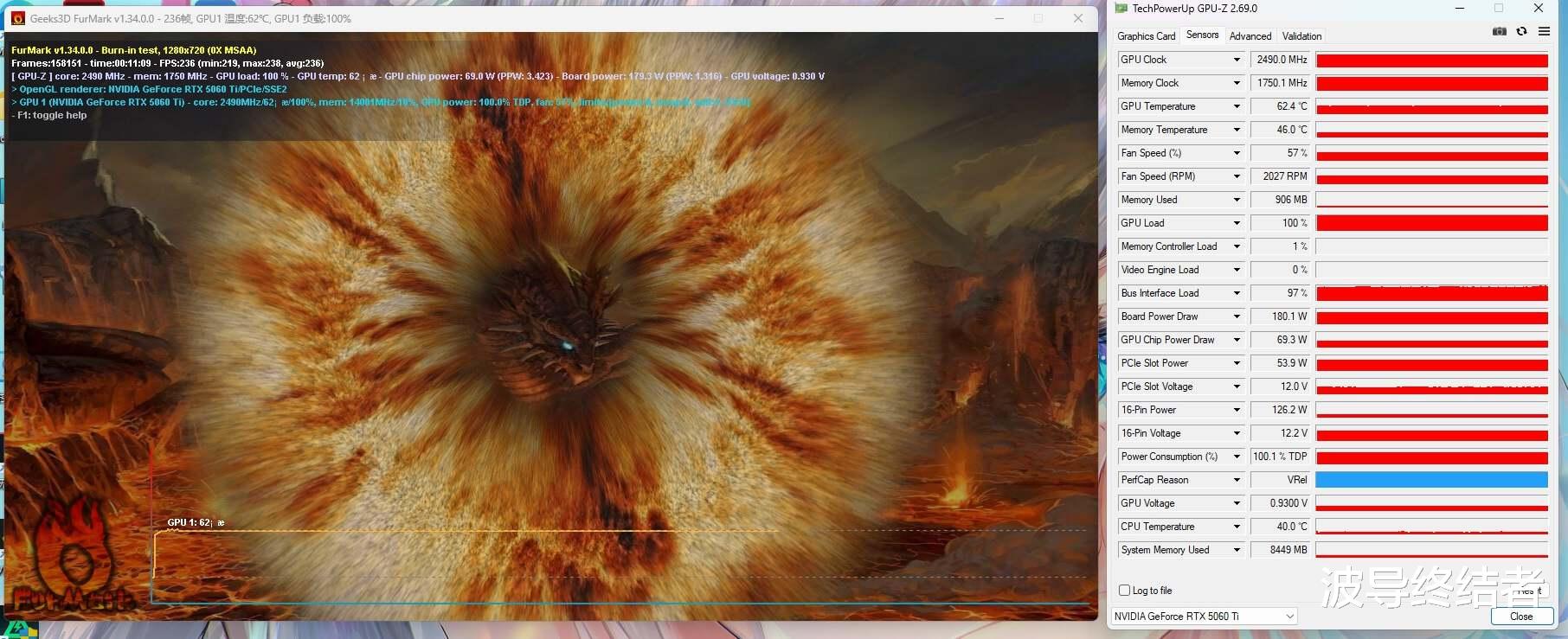
Task: Open the System Memory Used dropdown
Action: point(1237,550)
